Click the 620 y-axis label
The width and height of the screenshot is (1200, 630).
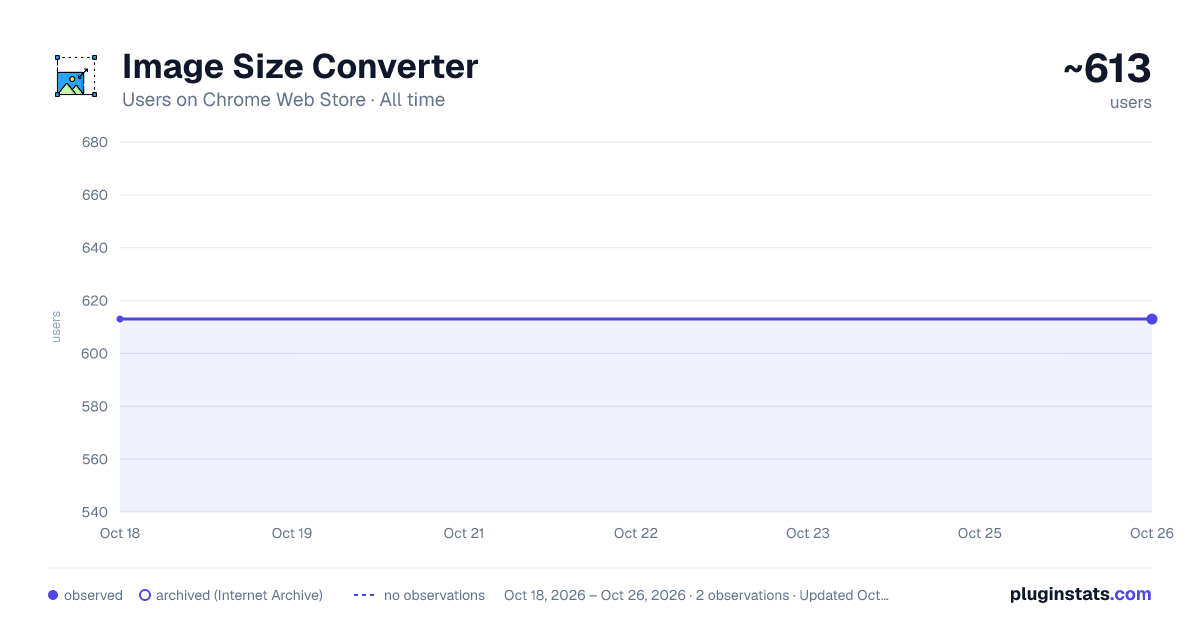click(x=95, y=301)
